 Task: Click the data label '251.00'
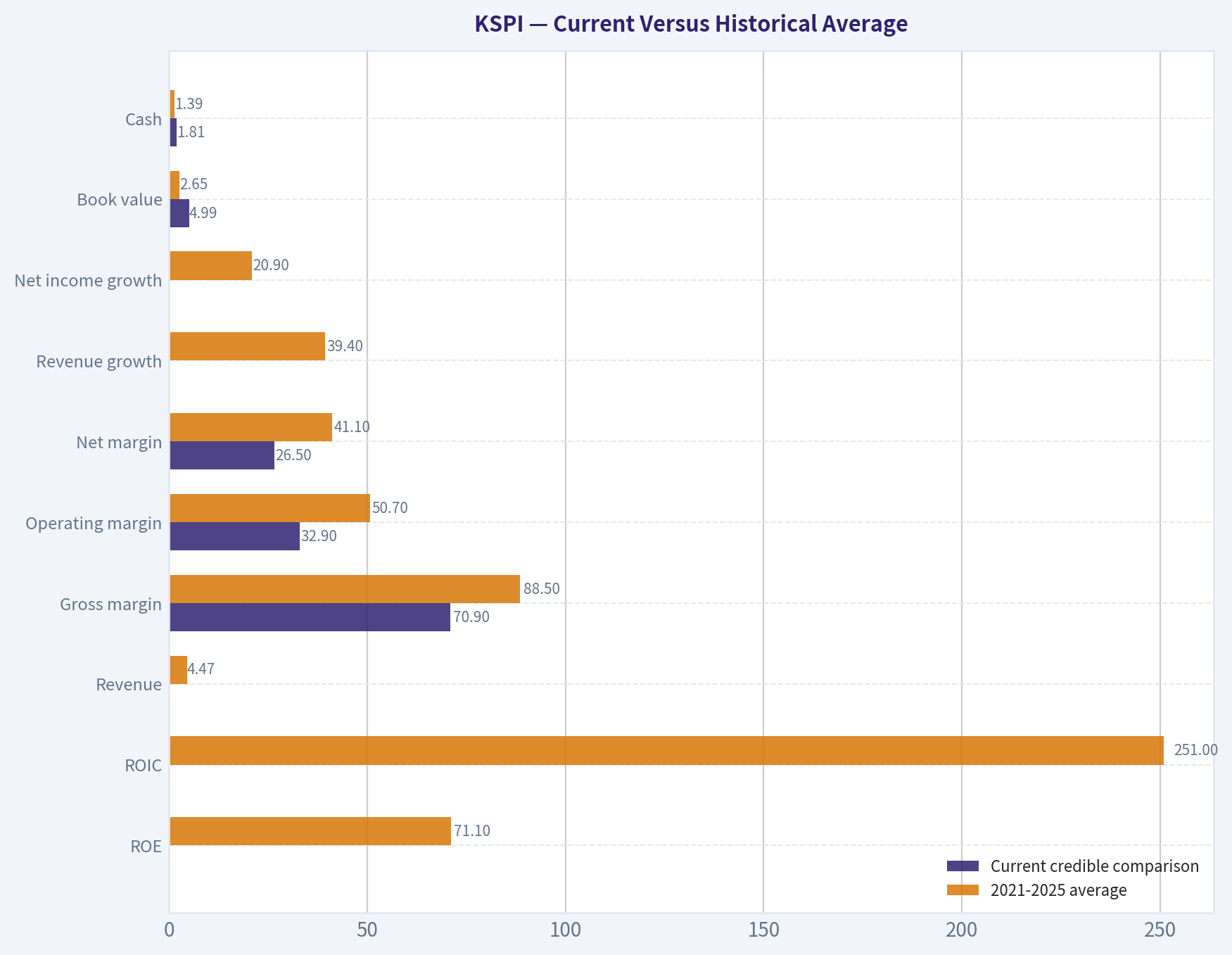pyautogui.click(x=1196, y=750)
